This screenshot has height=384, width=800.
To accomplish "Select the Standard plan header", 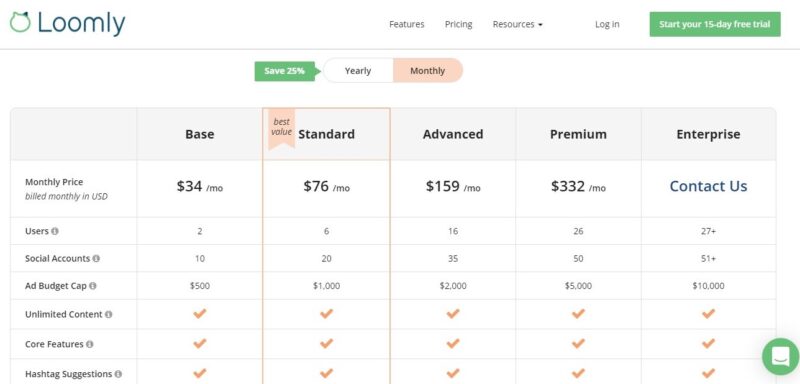I will pyautogui.click(x=327, y=134).
